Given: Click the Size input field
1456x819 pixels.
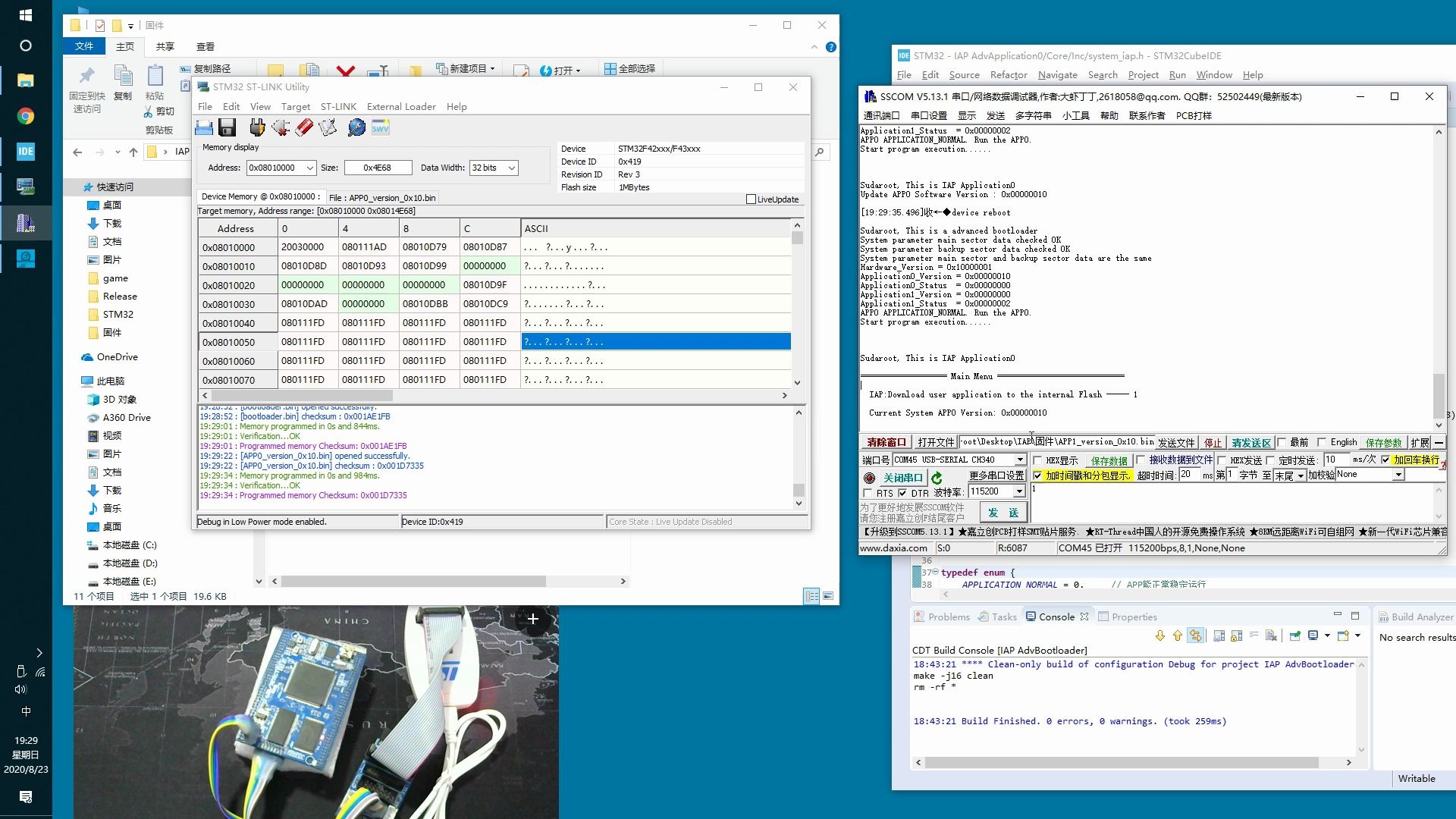Looking at the screenshot, I should pos(377,168).
